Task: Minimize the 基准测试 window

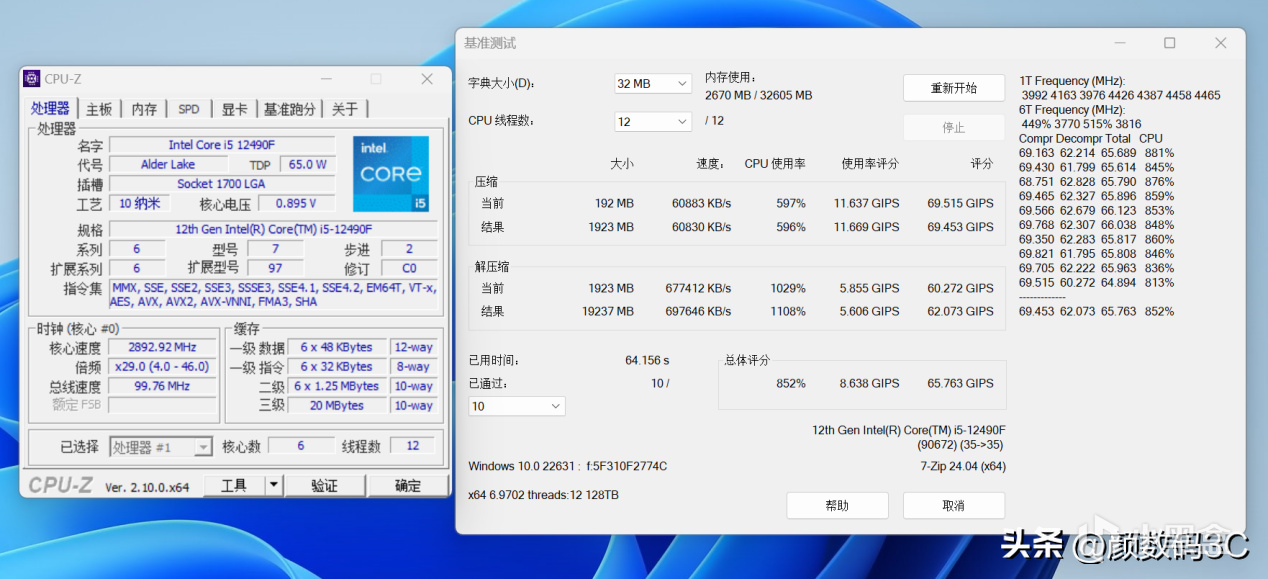Action: pos(1118,43)
